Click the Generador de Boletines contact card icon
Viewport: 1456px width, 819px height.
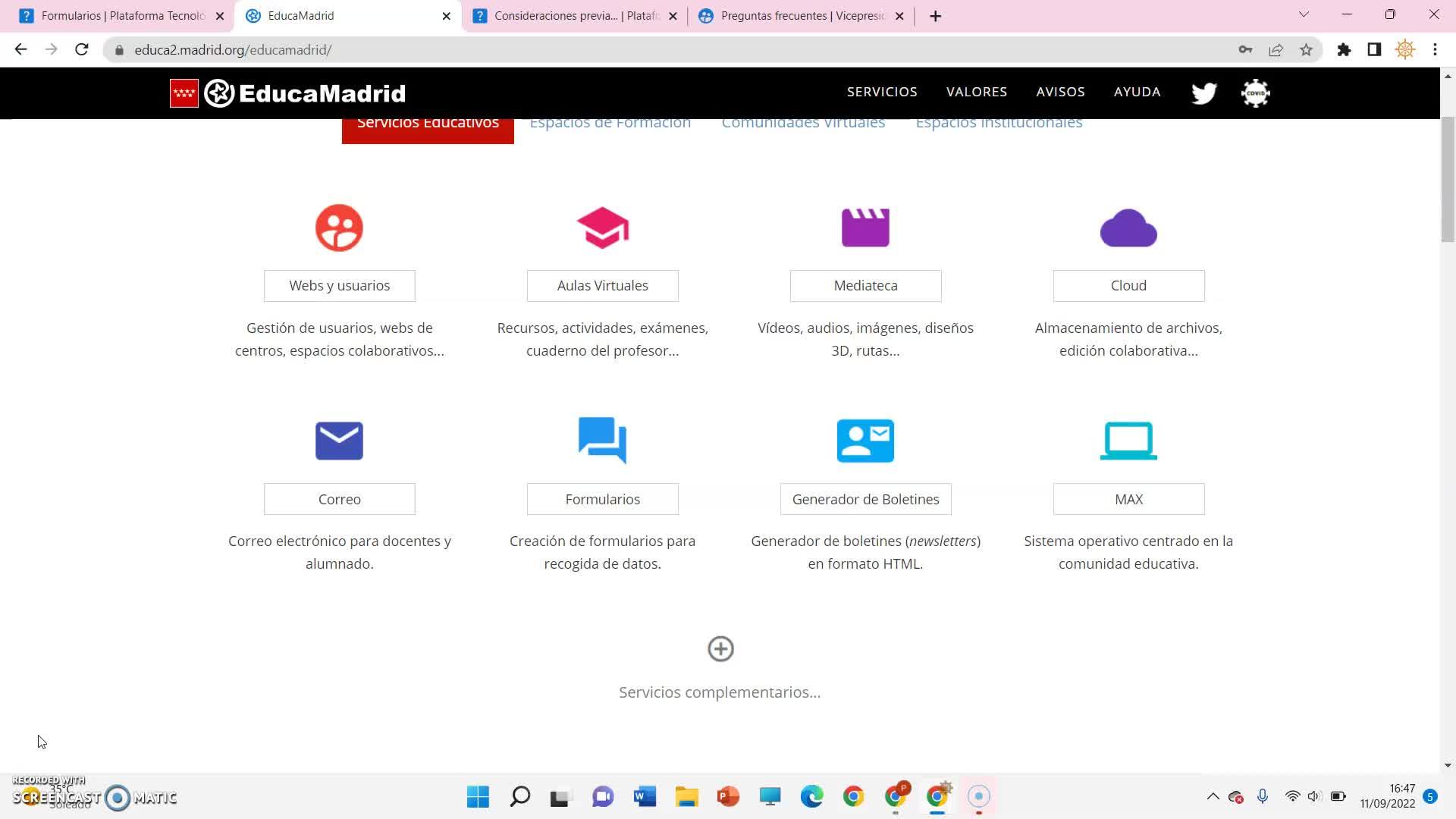(x=865, y=441)
